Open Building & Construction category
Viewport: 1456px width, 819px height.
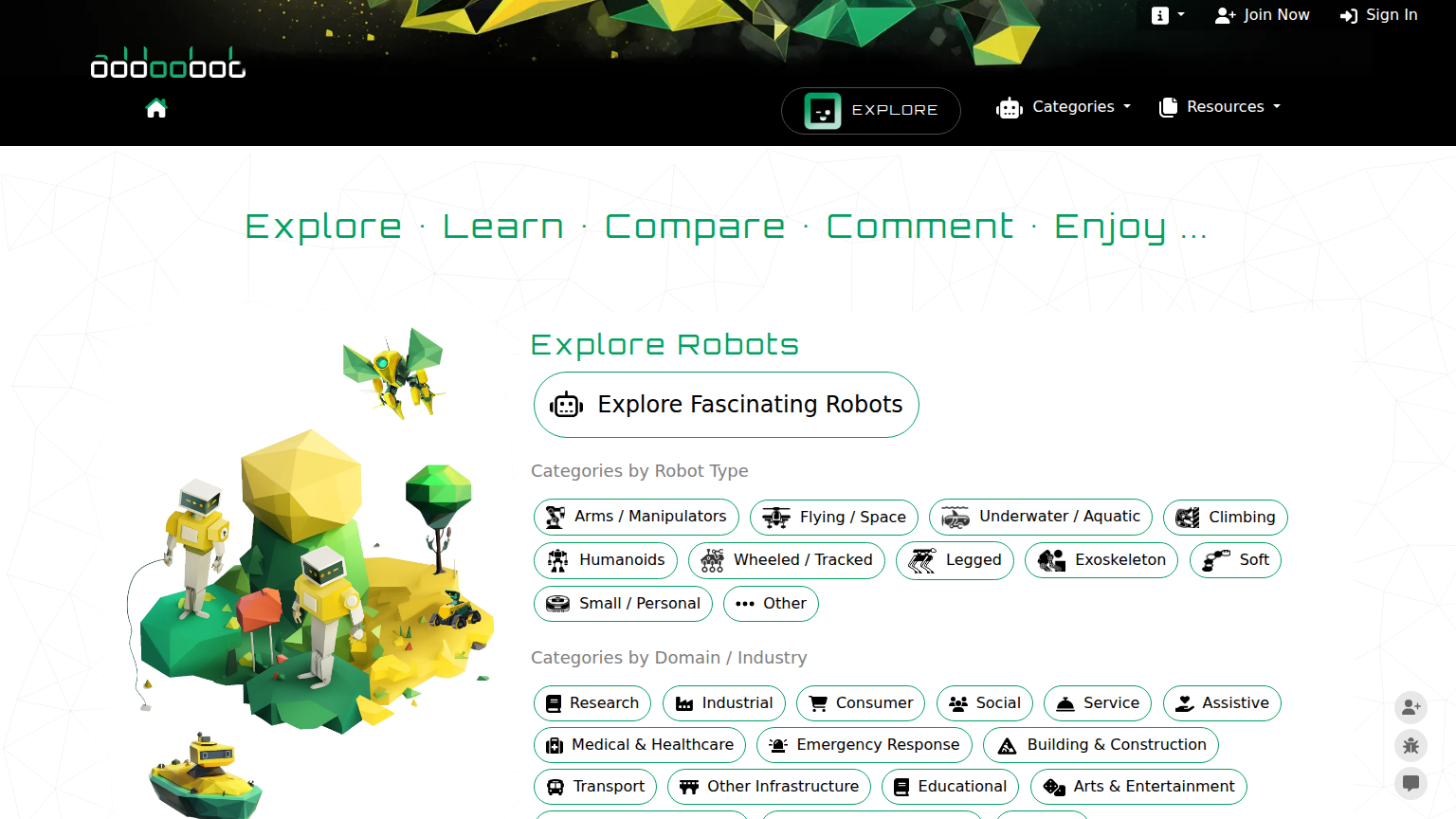coord(1101,745)
